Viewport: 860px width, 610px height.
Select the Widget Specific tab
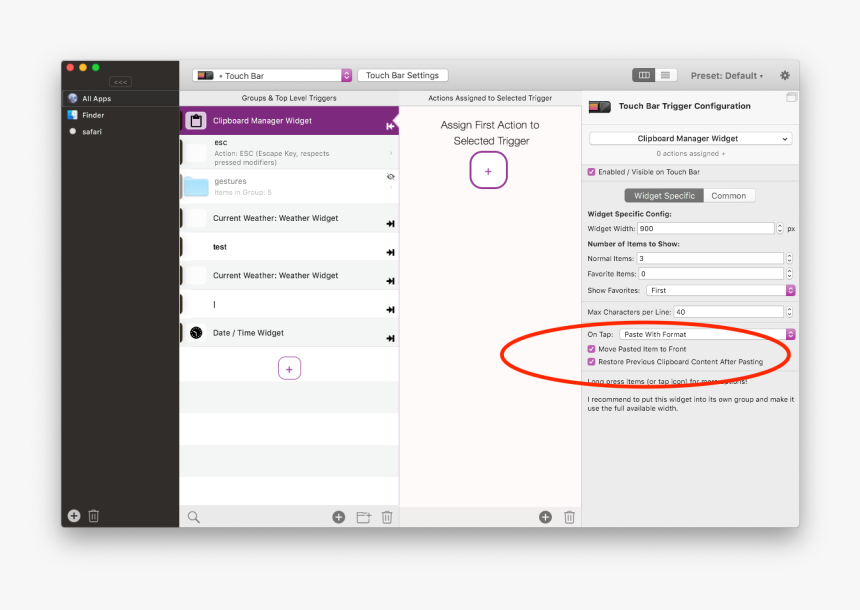664,196
